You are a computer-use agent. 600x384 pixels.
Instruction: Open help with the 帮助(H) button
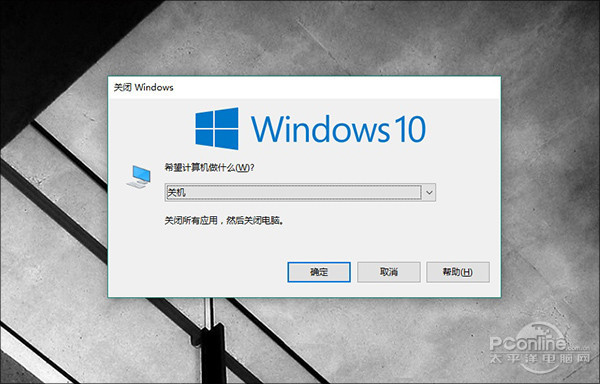458,272
